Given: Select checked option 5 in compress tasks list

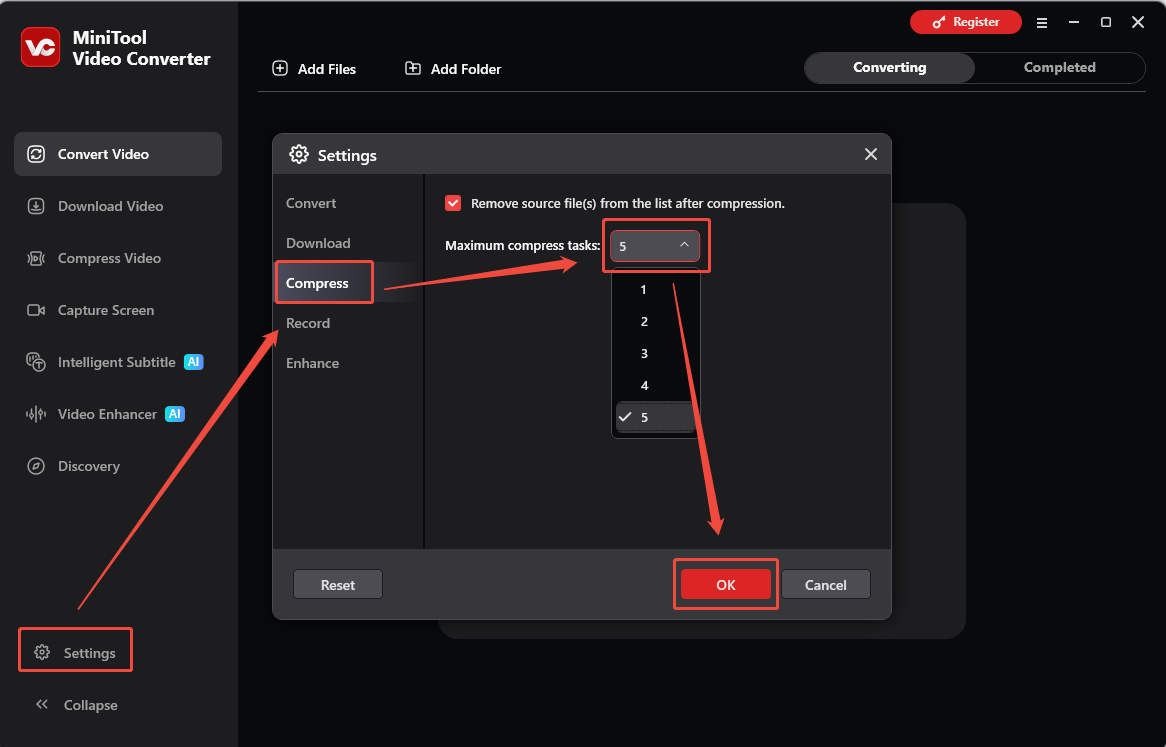Looking at the screenshot, I should [655, 417].
